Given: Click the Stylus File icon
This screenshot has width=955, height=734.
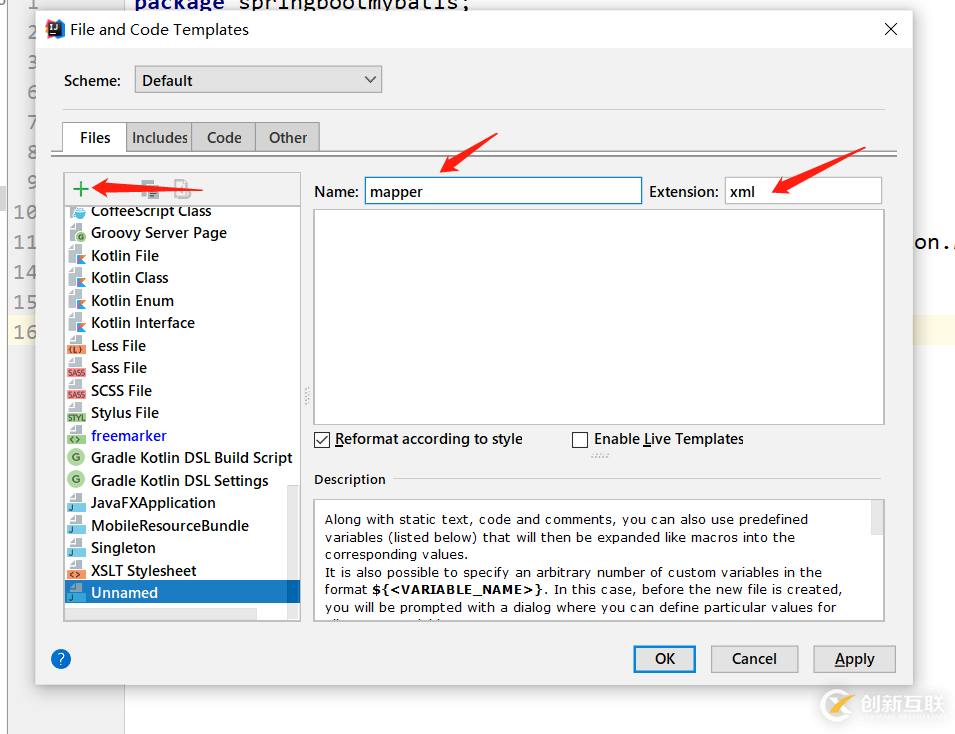Looking at the screenshot, I should tap(76, 414).
